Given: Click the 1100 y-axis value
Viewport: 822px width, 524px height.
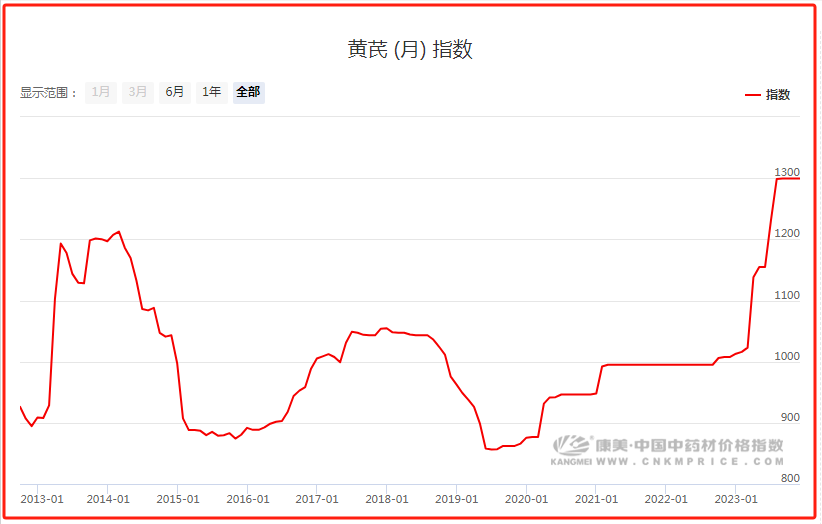Looking at the screenshot, I should point(787,296).
